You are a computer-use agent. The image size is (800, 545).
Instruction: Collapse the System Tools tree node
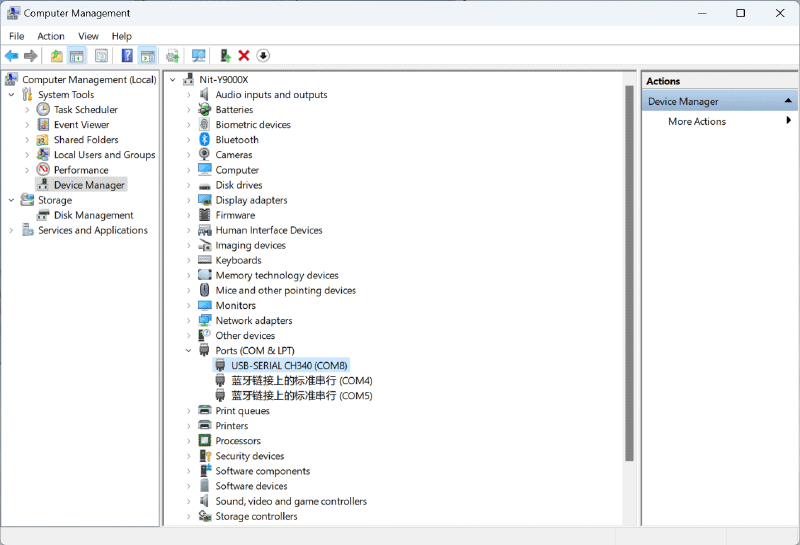click(12, 95)
